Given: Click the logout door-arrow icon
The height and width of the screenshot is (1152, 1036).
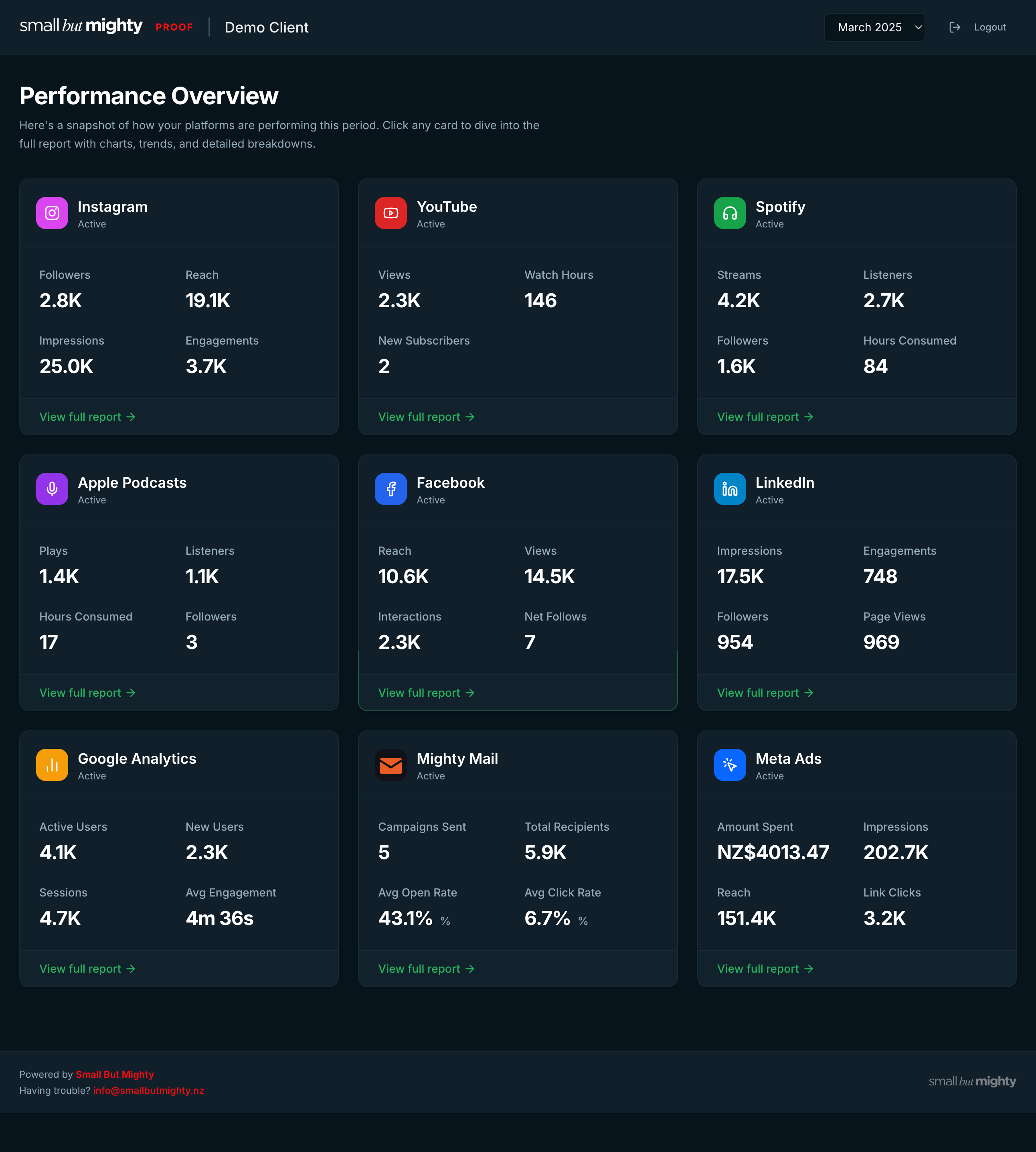Looking at the screenshot, I should (x=955, y=27).
